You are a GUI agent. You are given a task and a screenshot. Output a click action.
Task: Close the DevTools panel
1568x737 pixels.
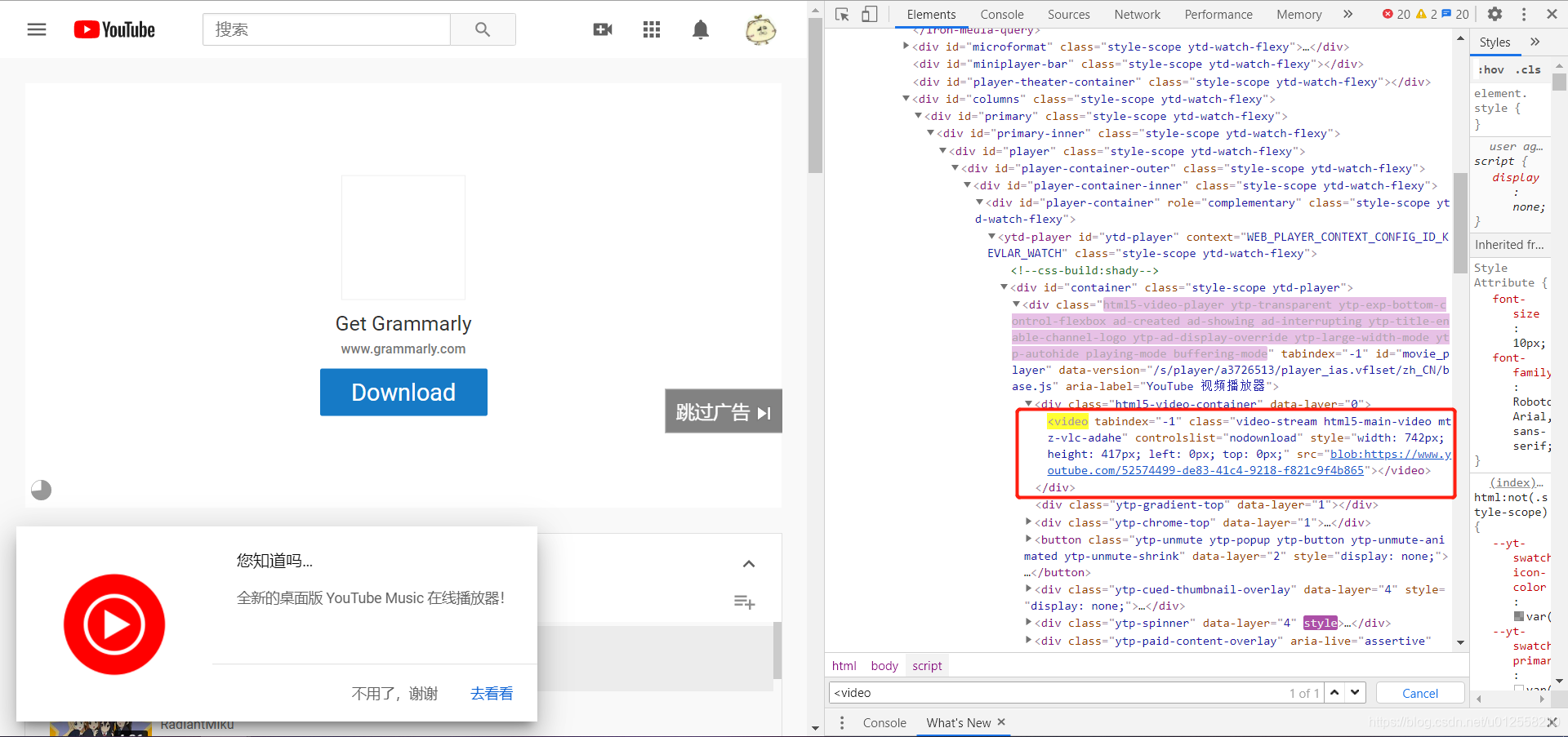[1552, 14]
